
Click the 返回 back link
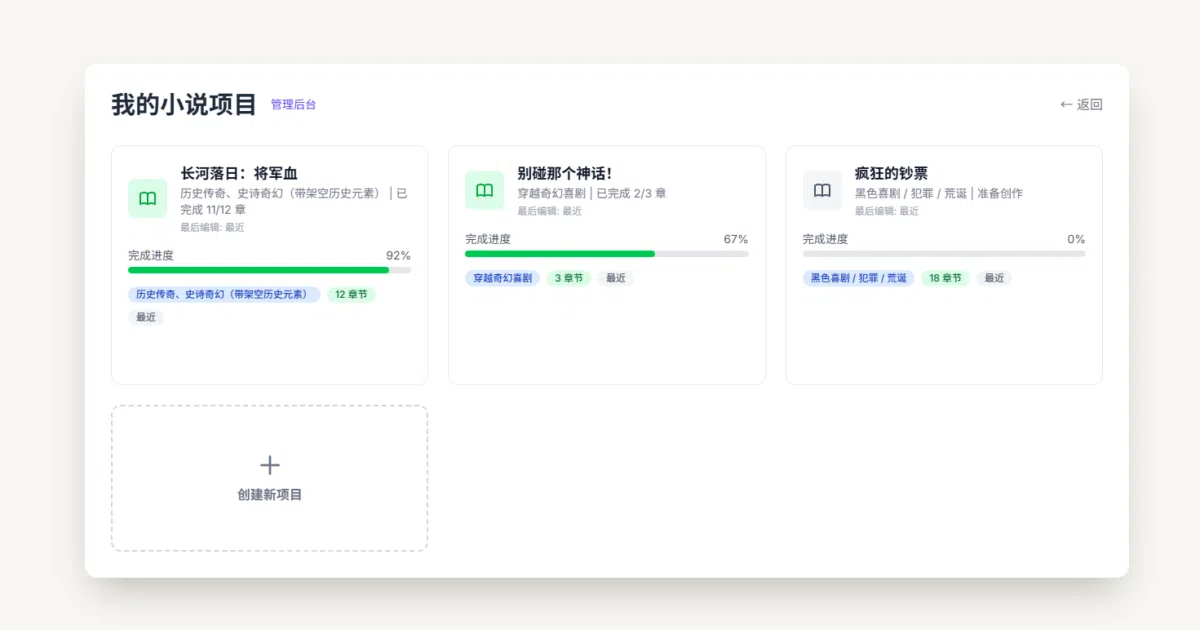point(1081,104)
